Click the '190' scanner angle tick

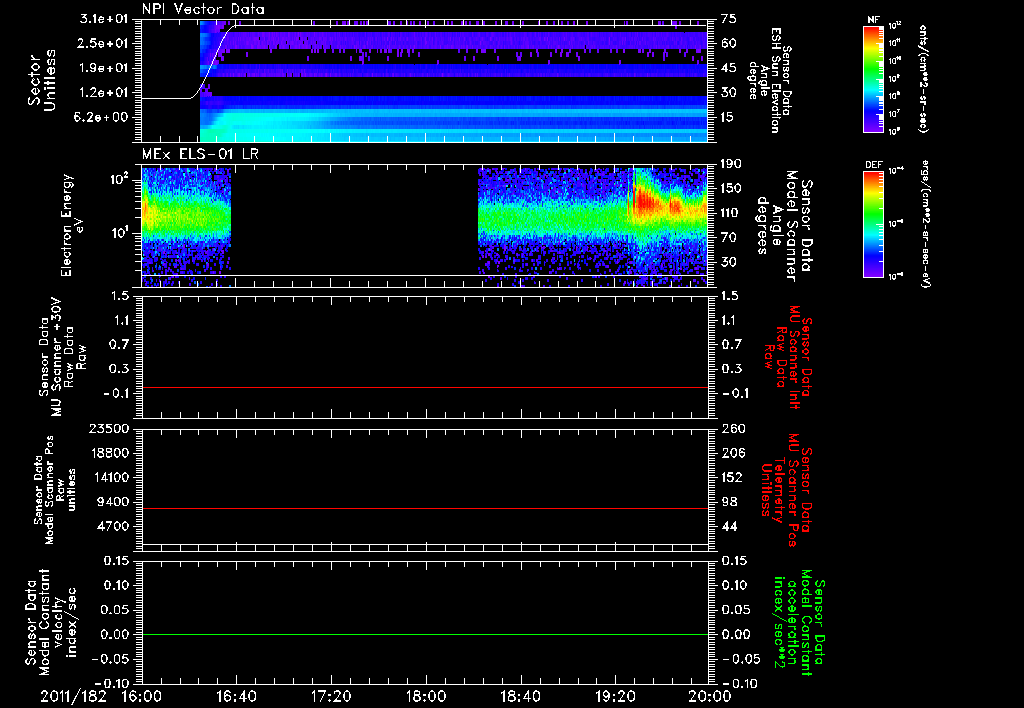click(x=732, y=164)
